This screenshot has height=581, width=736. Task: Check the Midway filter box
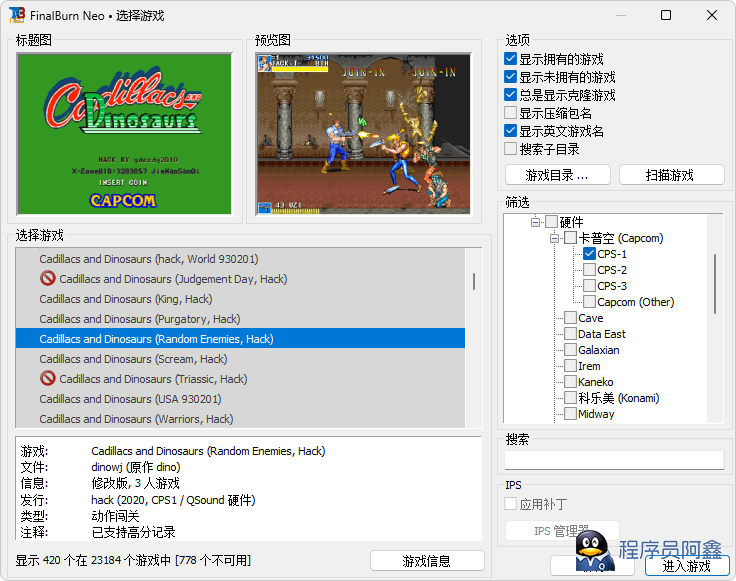570,413
